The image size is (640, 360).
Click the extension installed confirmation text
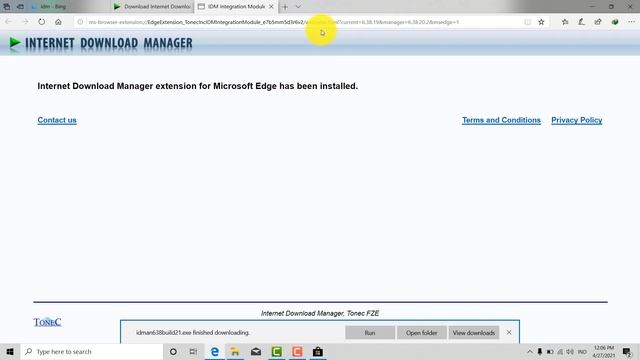tap(198, 86)
